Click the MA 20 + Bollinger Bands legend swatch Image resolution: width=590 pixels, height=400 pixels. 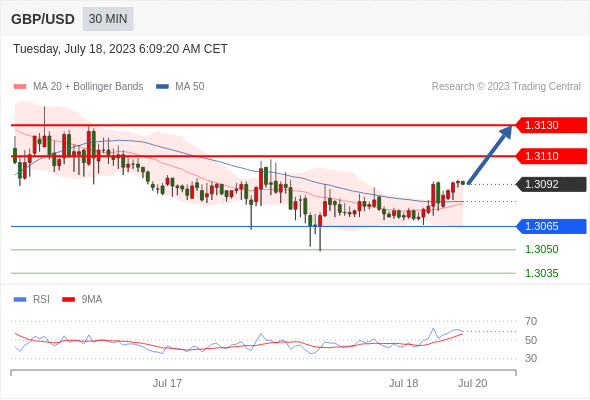[x=20, y=87]
